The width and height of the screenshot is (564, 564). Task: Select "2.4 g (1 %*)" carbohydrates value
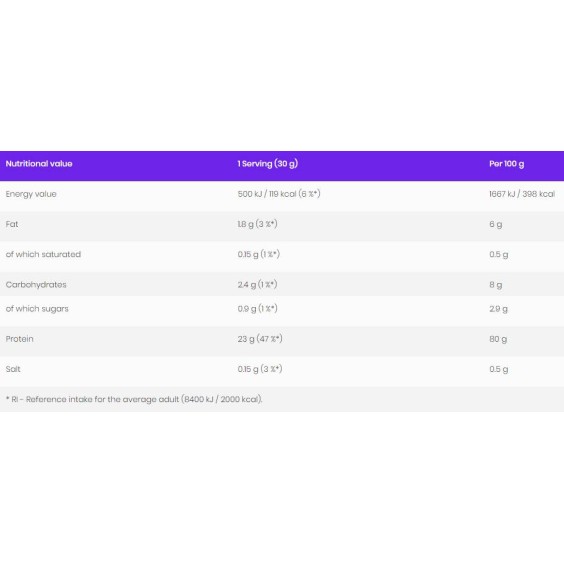coord(257,285)
